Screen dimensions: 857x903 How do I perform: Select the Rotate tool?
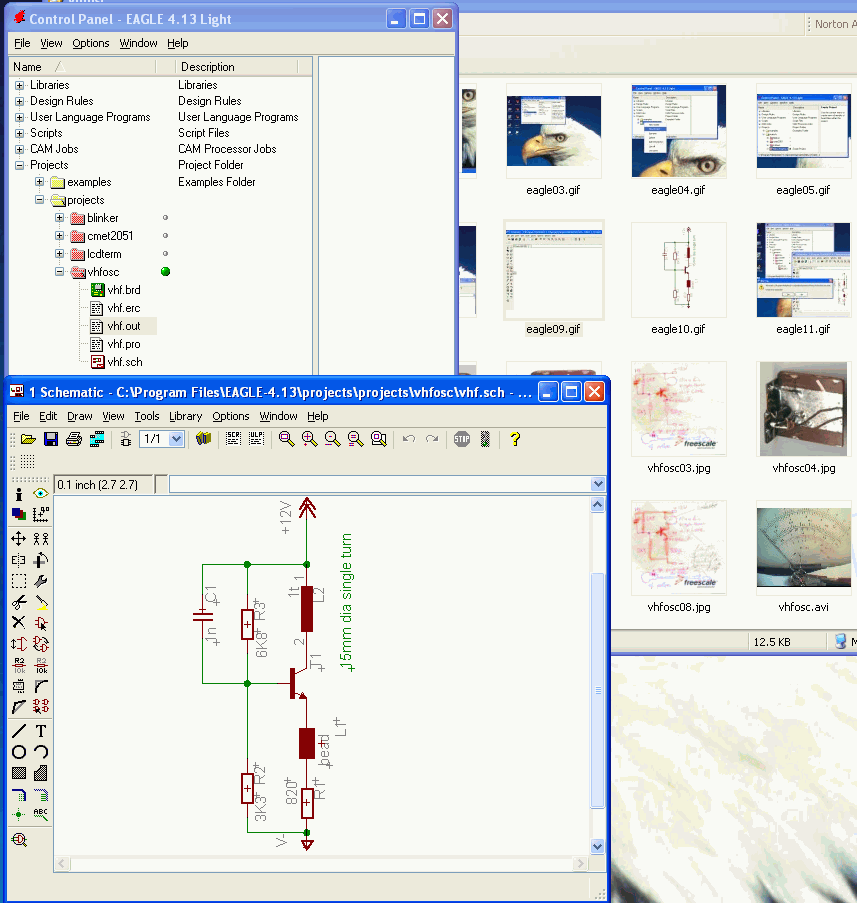tap(41, 560)
